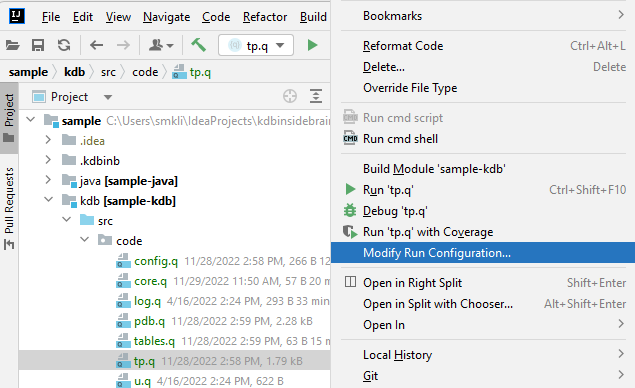The image size is (635, 388).
Task: Open the Pull Requests tool window tab
Action: (x=9, y=208)
